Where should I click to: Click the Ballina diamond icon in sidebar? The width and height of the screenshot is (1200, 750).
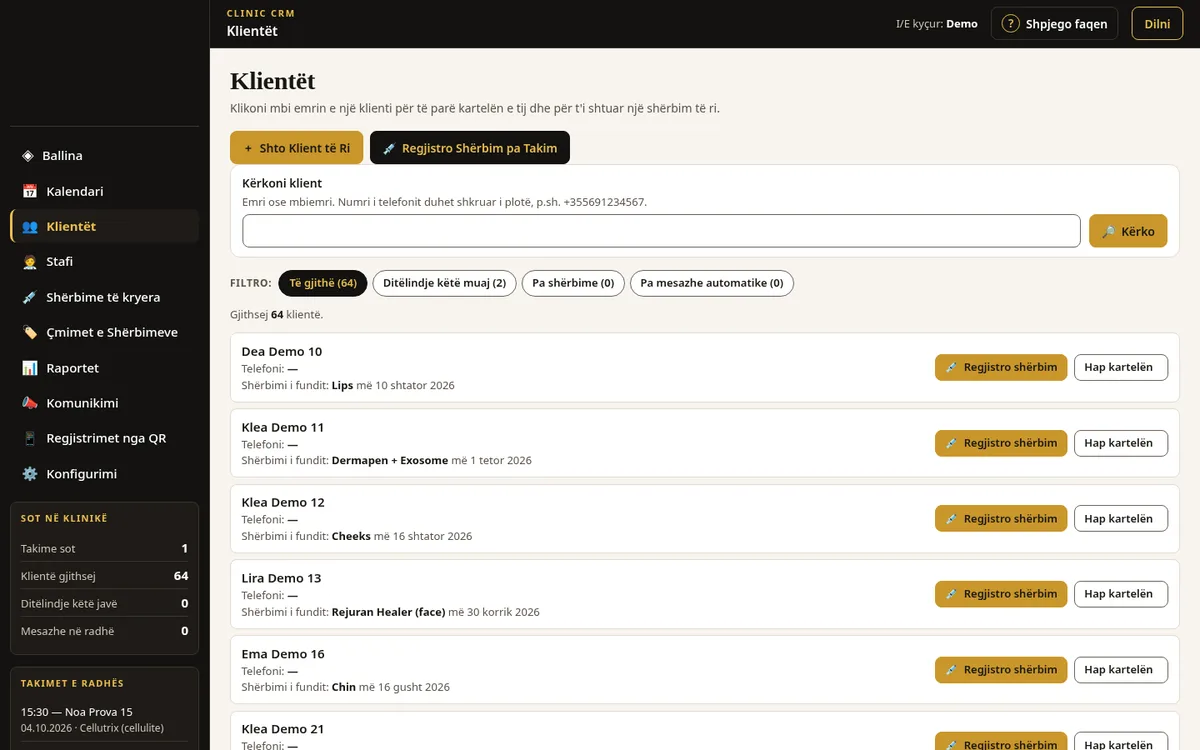[28, 156]
